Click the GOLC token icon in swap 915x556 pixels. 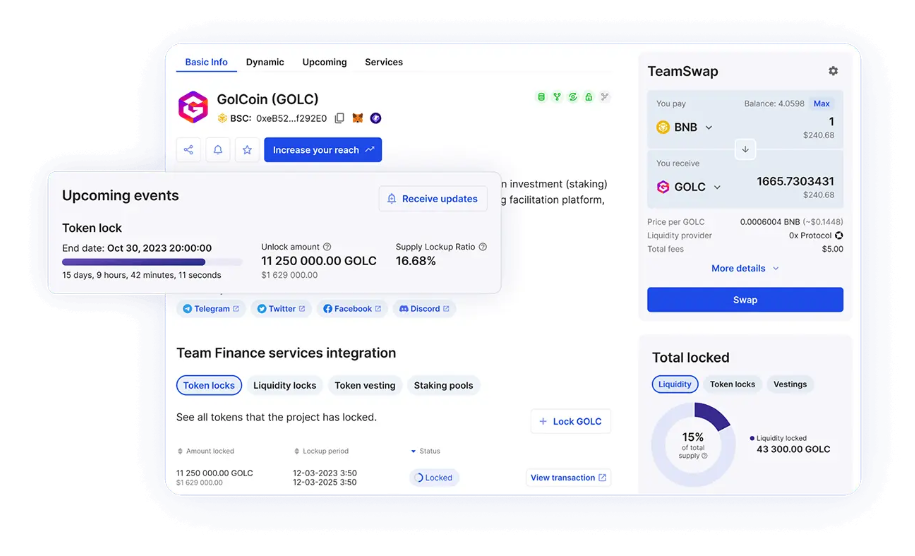coord(663,187)
